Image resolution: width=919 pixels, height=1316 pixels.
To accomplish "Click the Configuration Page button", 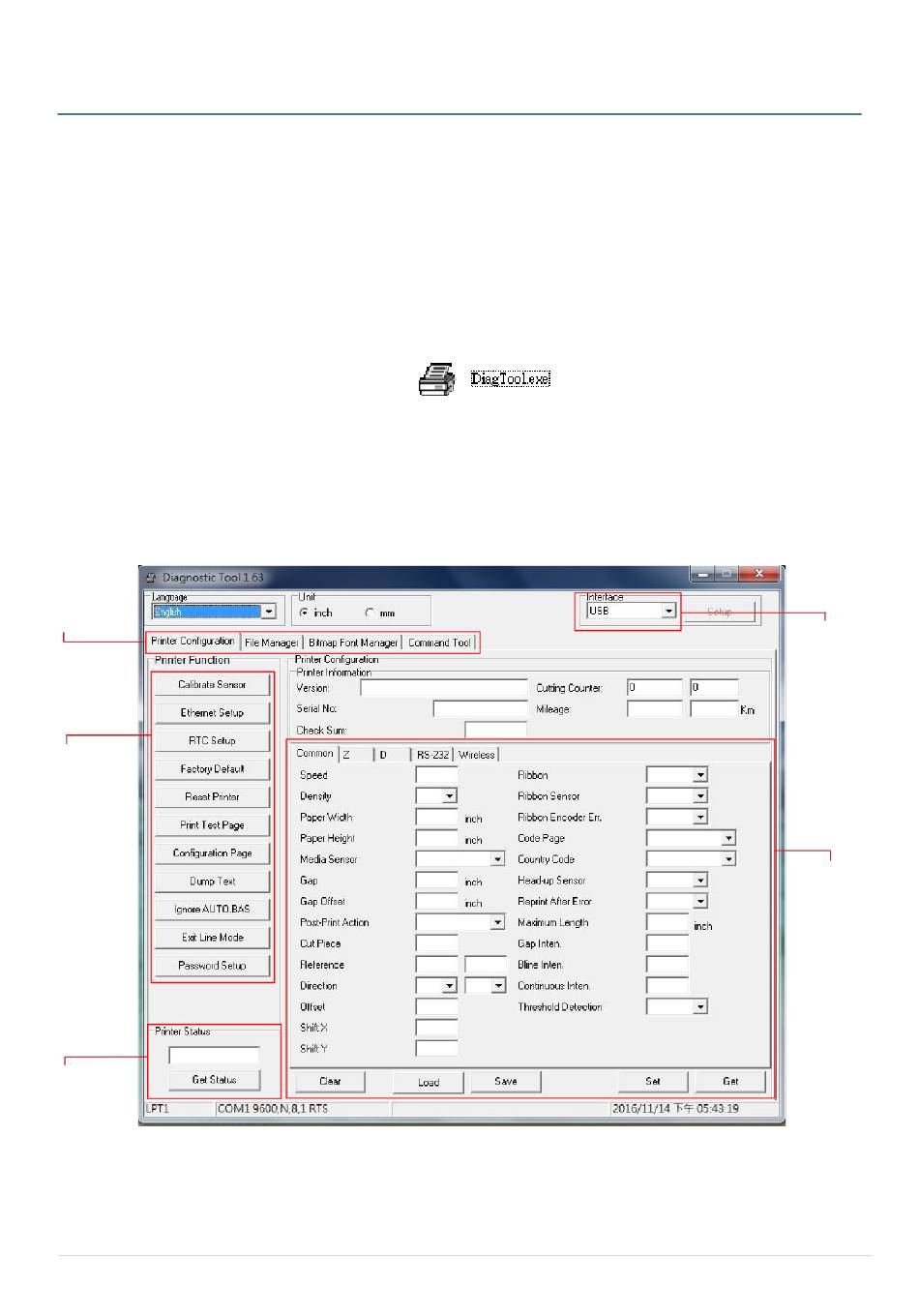I will [212, 853].
